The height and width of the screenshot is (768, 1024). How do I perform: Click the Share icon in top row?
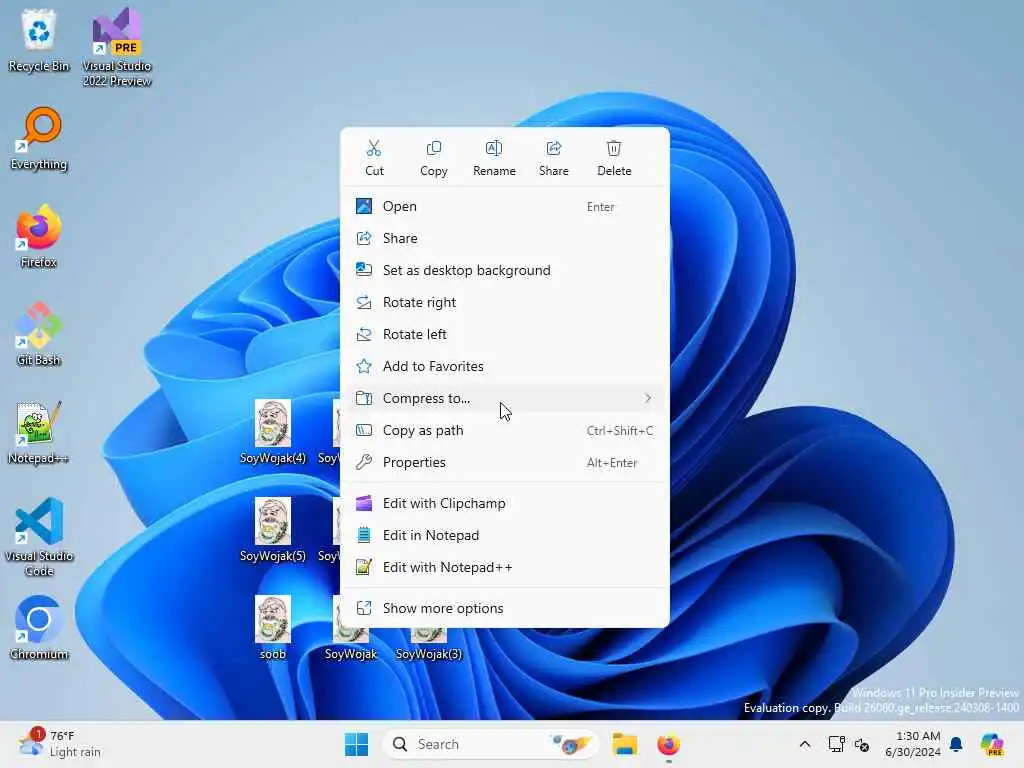(x=554, y=148)
